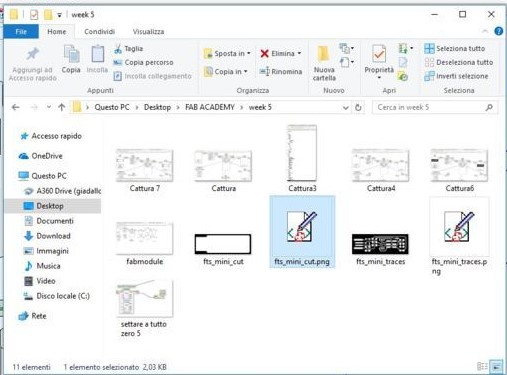Select the fts_mini_cut.png file icon
The height and width of the screenshot is (375, 507).
302,227
